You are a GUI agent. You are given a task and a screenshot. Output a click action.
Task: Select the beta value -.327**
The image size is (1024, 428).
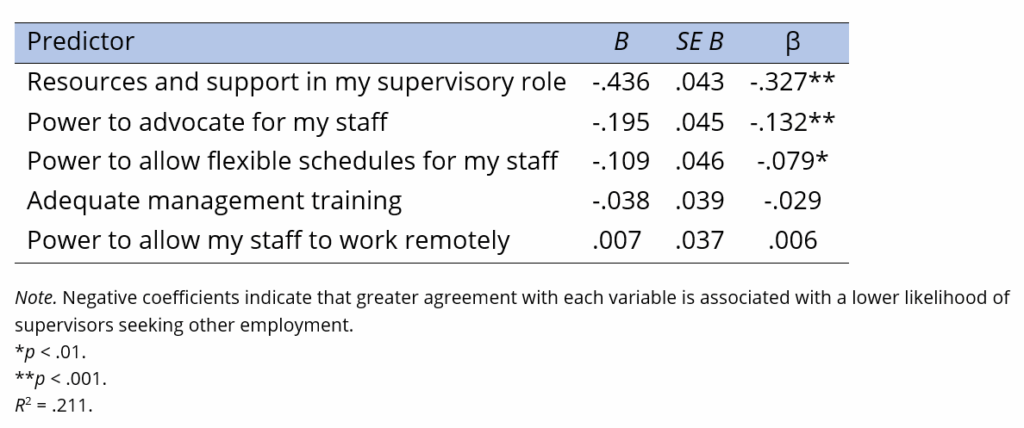click(x=793, y=82)
